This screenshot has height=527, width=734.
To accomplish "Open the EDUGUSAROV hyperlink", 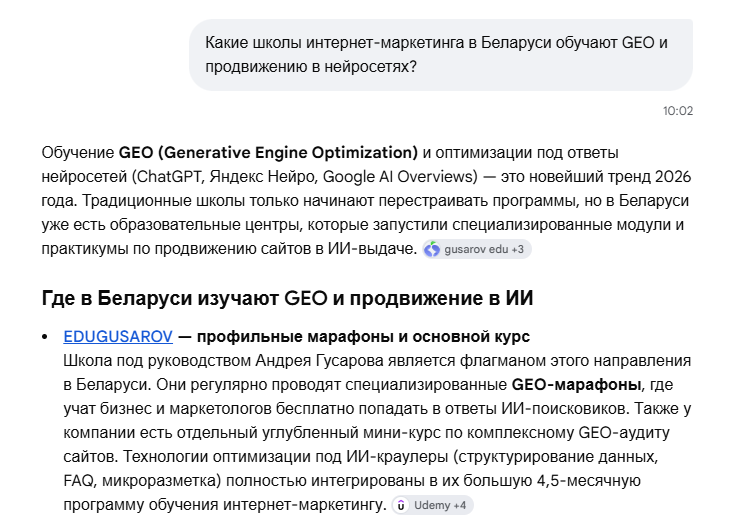I will coord(118,337).
